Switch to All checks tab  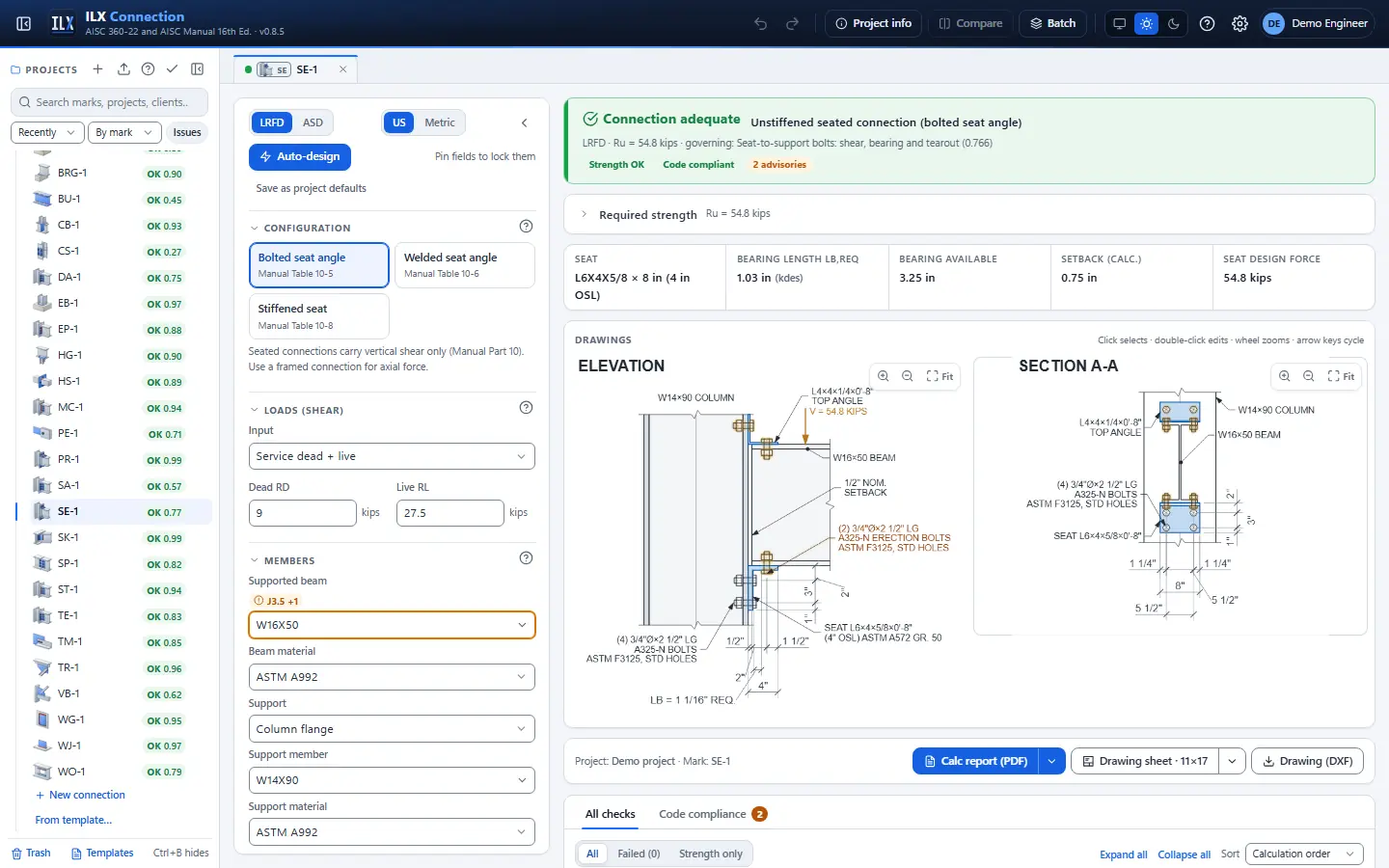(x=611, y=814)
